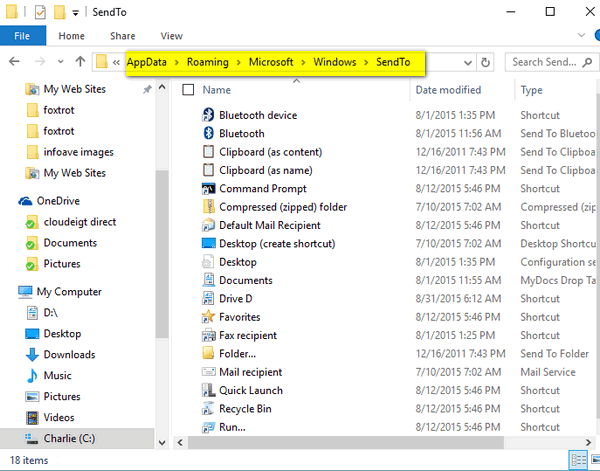600x471 pixels.
Task: Click the Bluetooth device shortcut icon
Action: coord(208,115)
